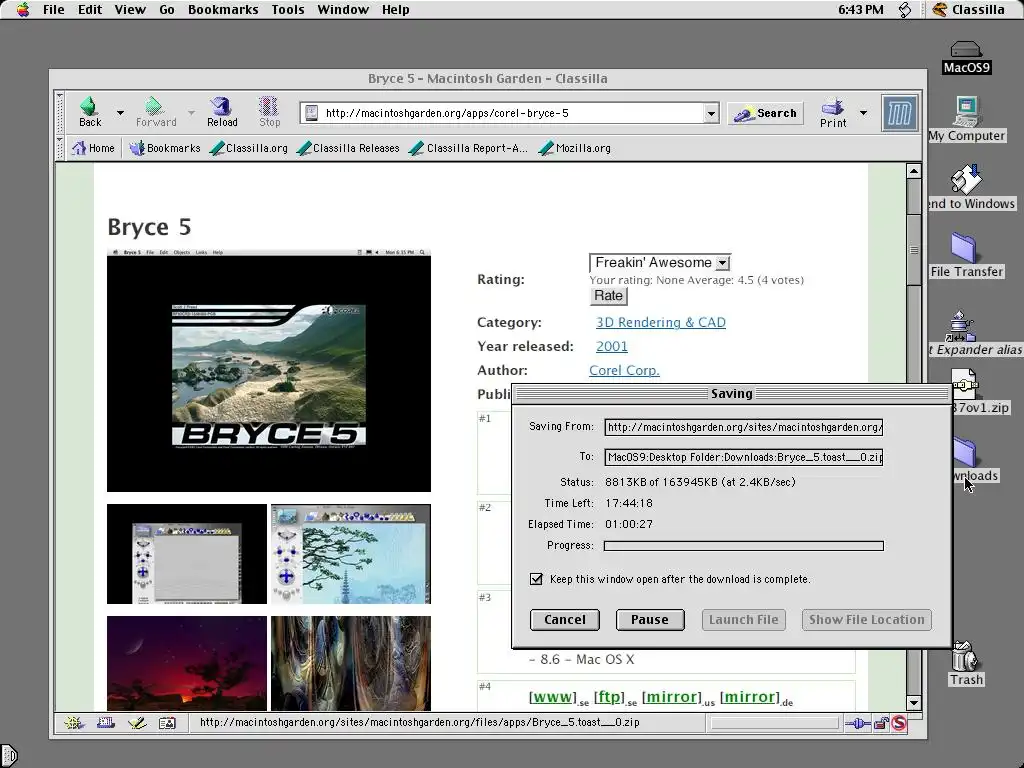The width and height of the screenshot is (1024, 768).
Task: Cancel the download
Action: click(x=564, y=620)
